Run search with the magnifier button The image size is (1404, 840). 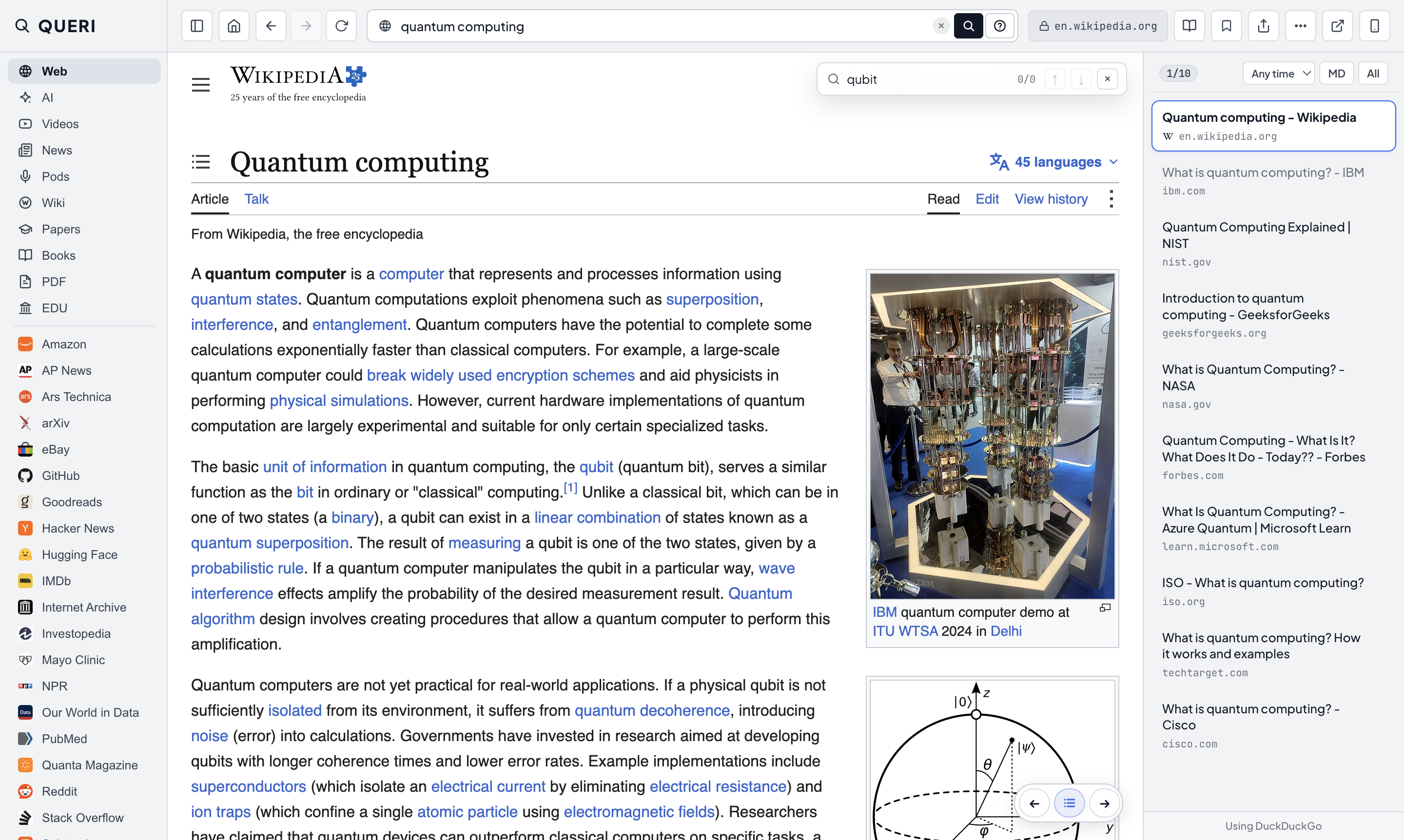pyautogui.click(x=969, y=26)
